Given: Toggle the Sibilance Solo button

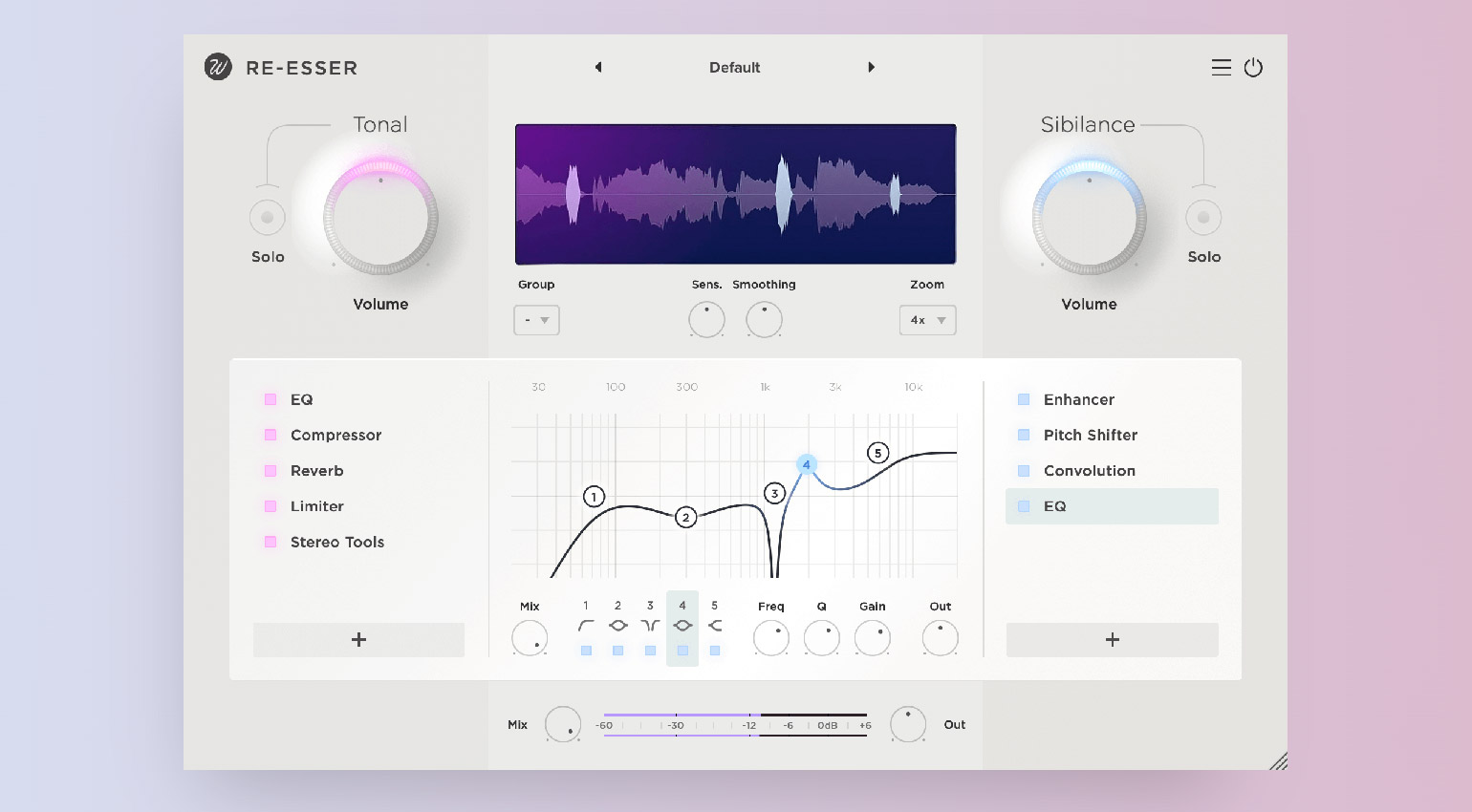Looking at the screenshot, I should (1203, 218).
